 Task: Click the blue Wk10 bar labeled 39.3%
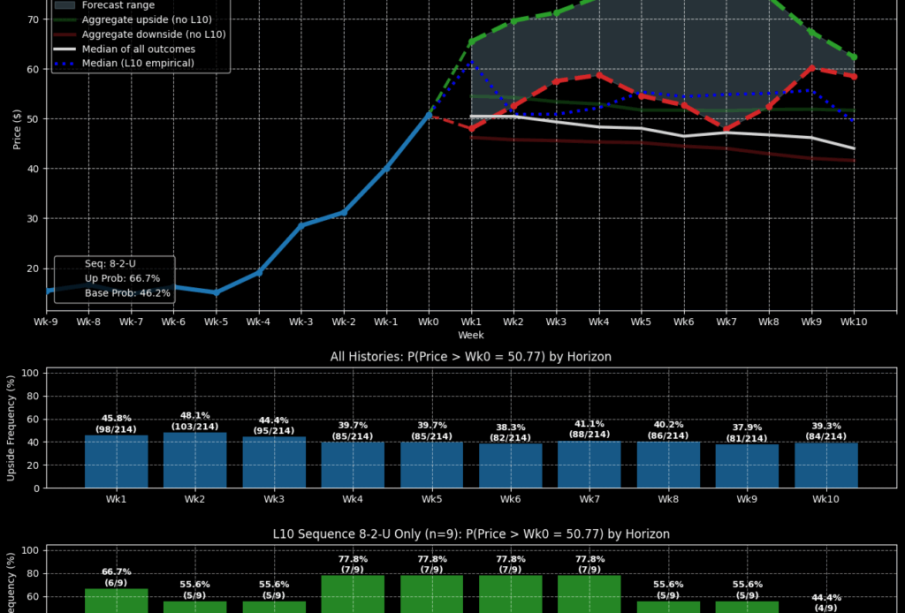point(826,465)
